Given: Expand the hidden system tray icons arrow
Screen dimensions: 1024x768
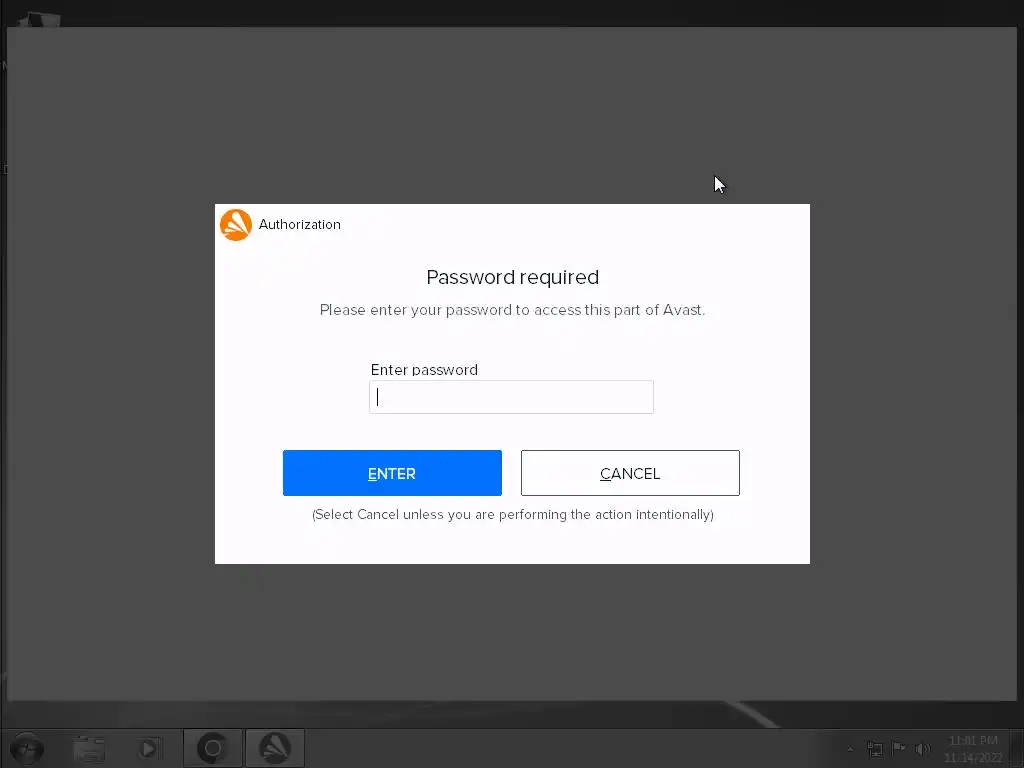Looking at the screenshot, I should click(x=850, y=749).
